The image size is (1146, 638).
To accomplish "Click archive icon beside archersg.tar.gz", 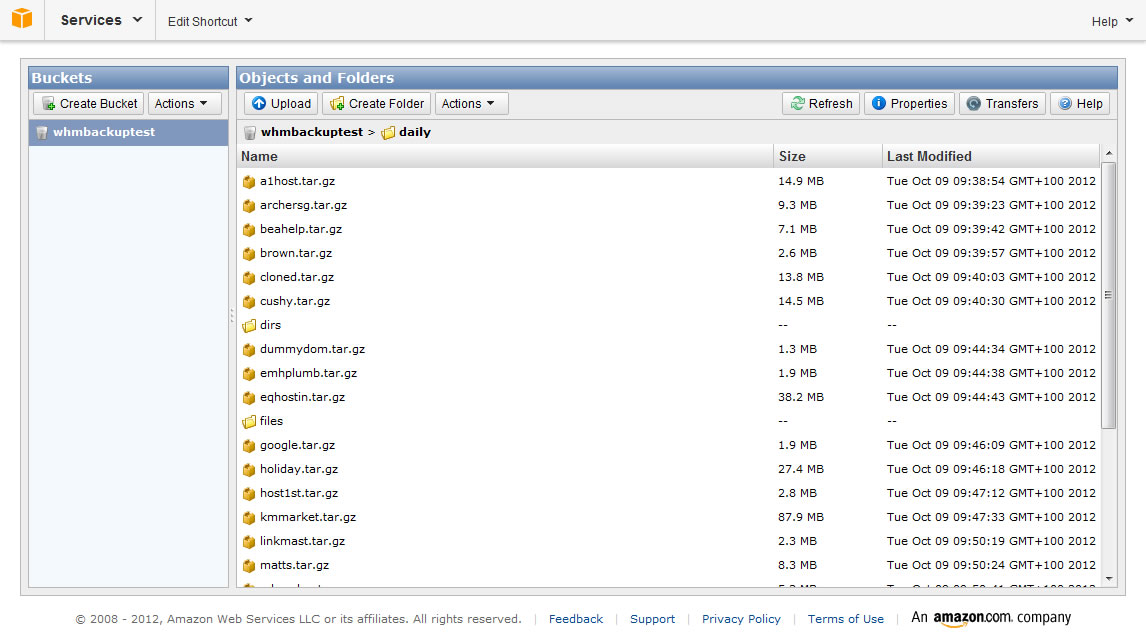I will point(248,205).
